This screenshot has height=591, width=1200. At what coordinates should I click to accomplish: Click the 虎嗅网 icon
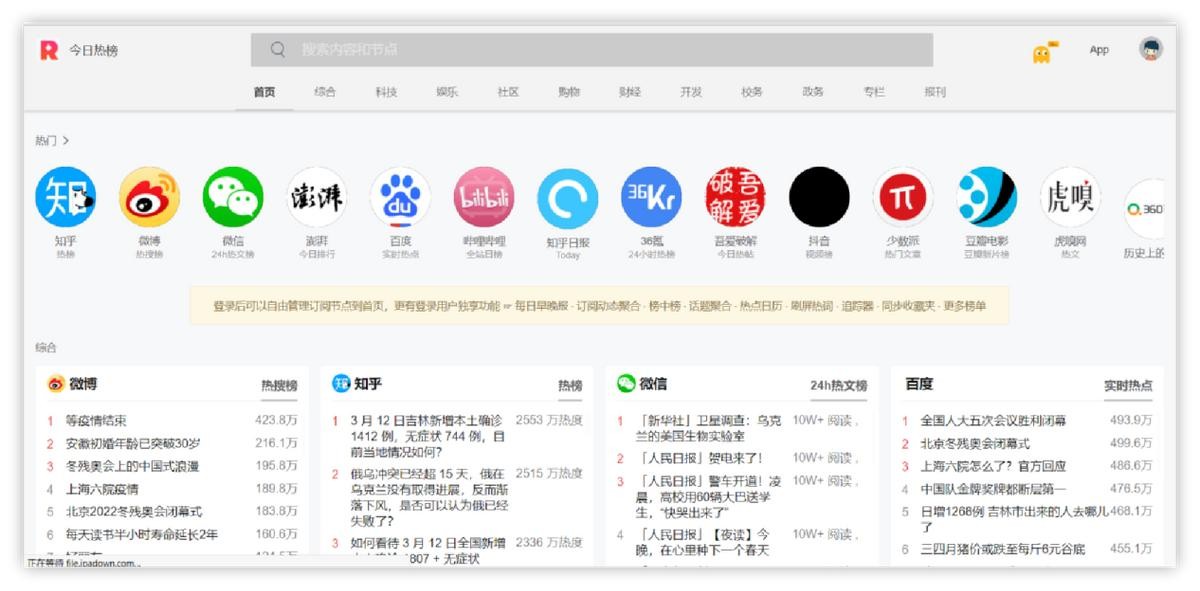[x=1069, y=198]
